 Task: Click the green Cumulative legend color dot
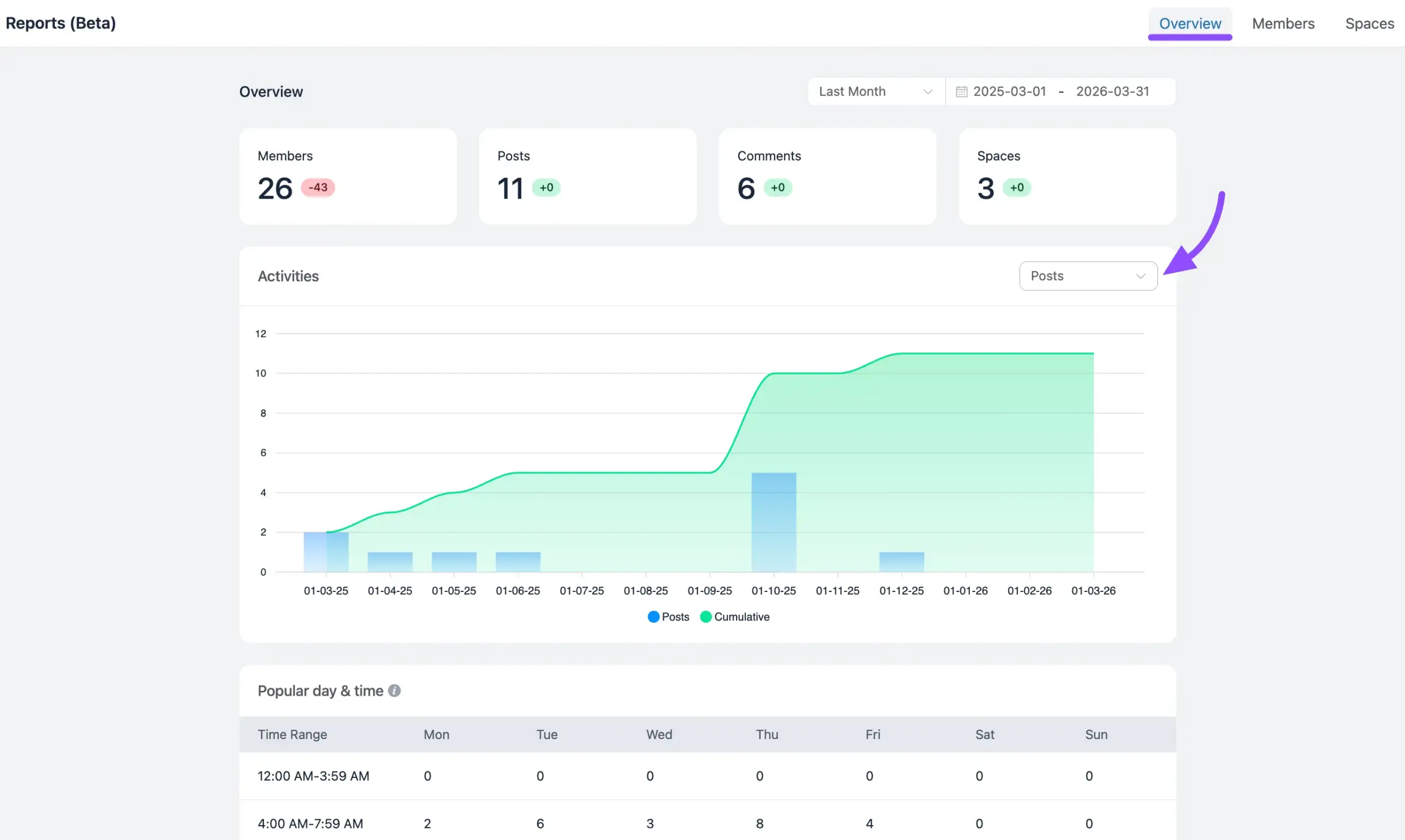click(705, 617)
